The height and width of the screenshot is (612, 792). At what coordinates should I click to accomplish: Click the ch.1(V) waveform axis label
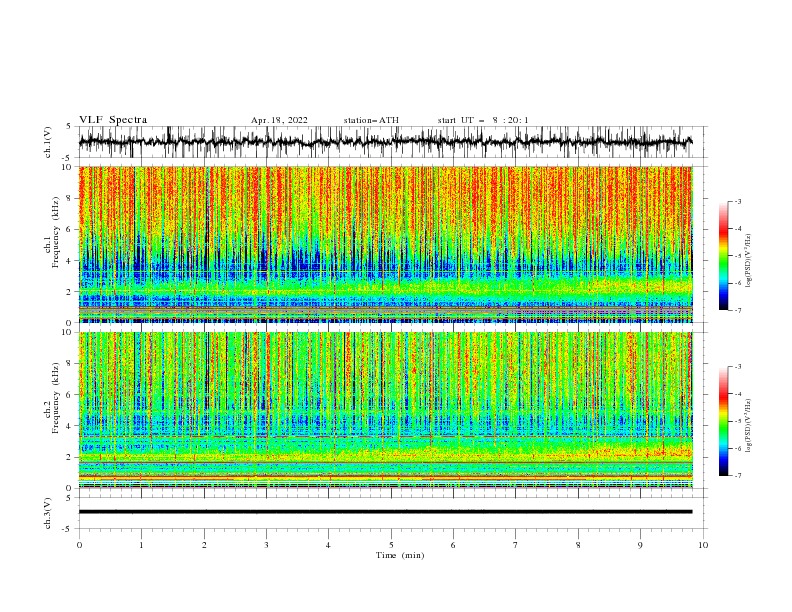[48, 142]
